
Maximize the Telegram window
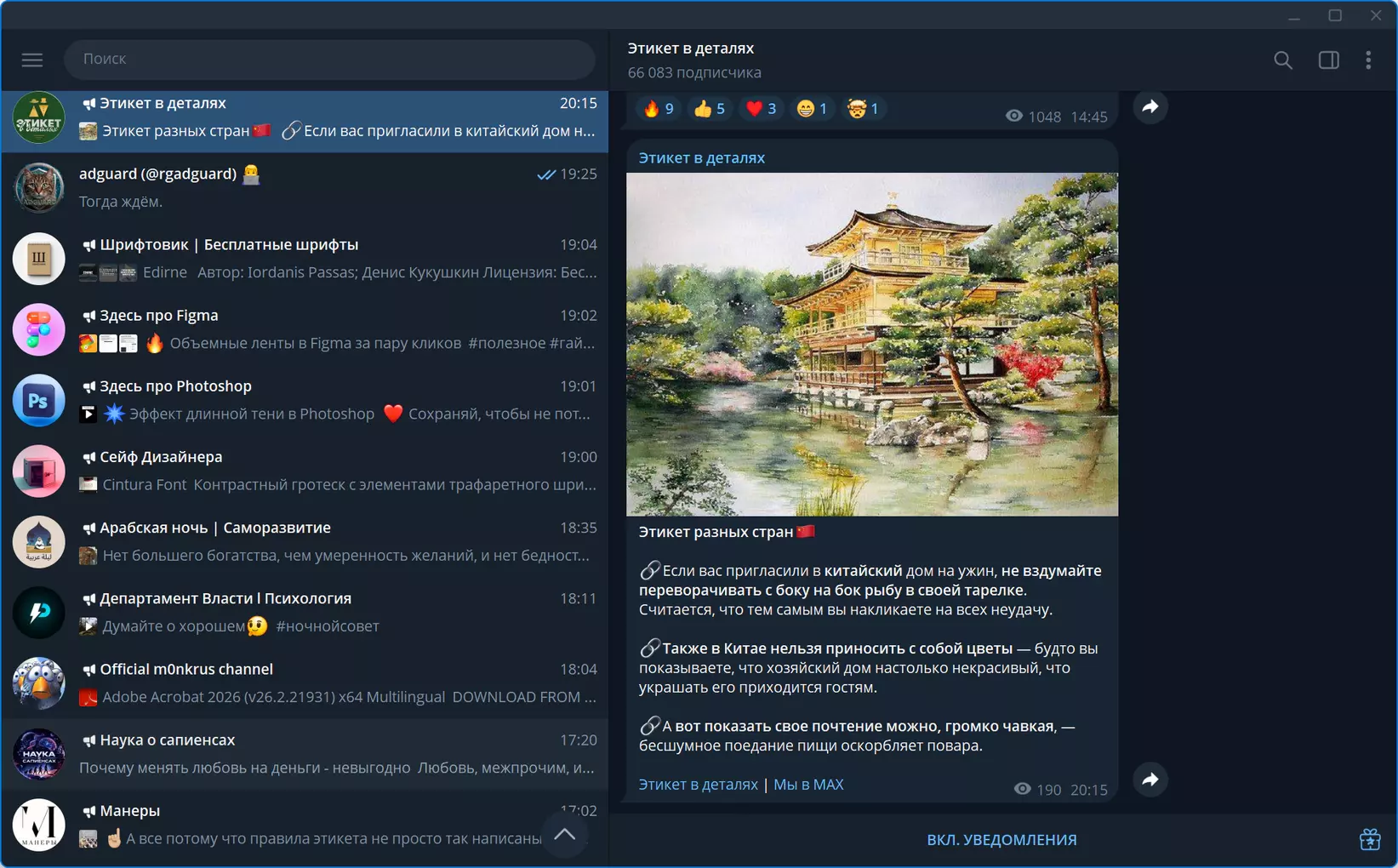pyautogui.click(x=1335, y=15)
